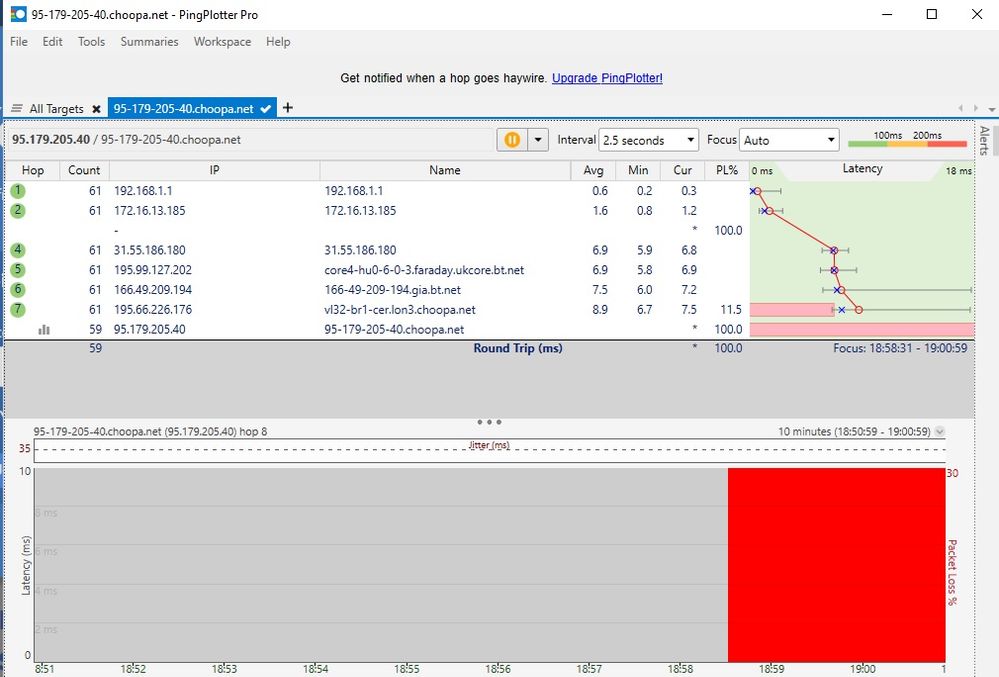Open the Summaries menu
This screenshot has height=677, width=999.
149,42
